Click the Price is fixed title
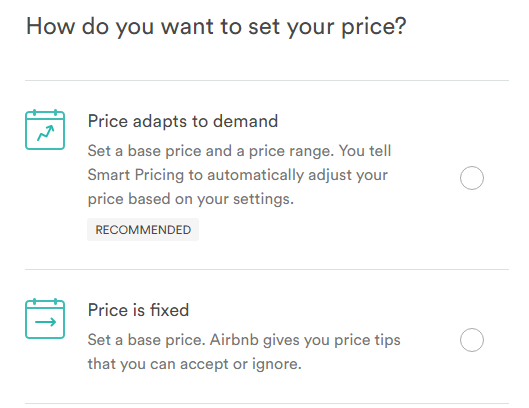This screenshot has height=408, width=529. [x=138, y=310]
